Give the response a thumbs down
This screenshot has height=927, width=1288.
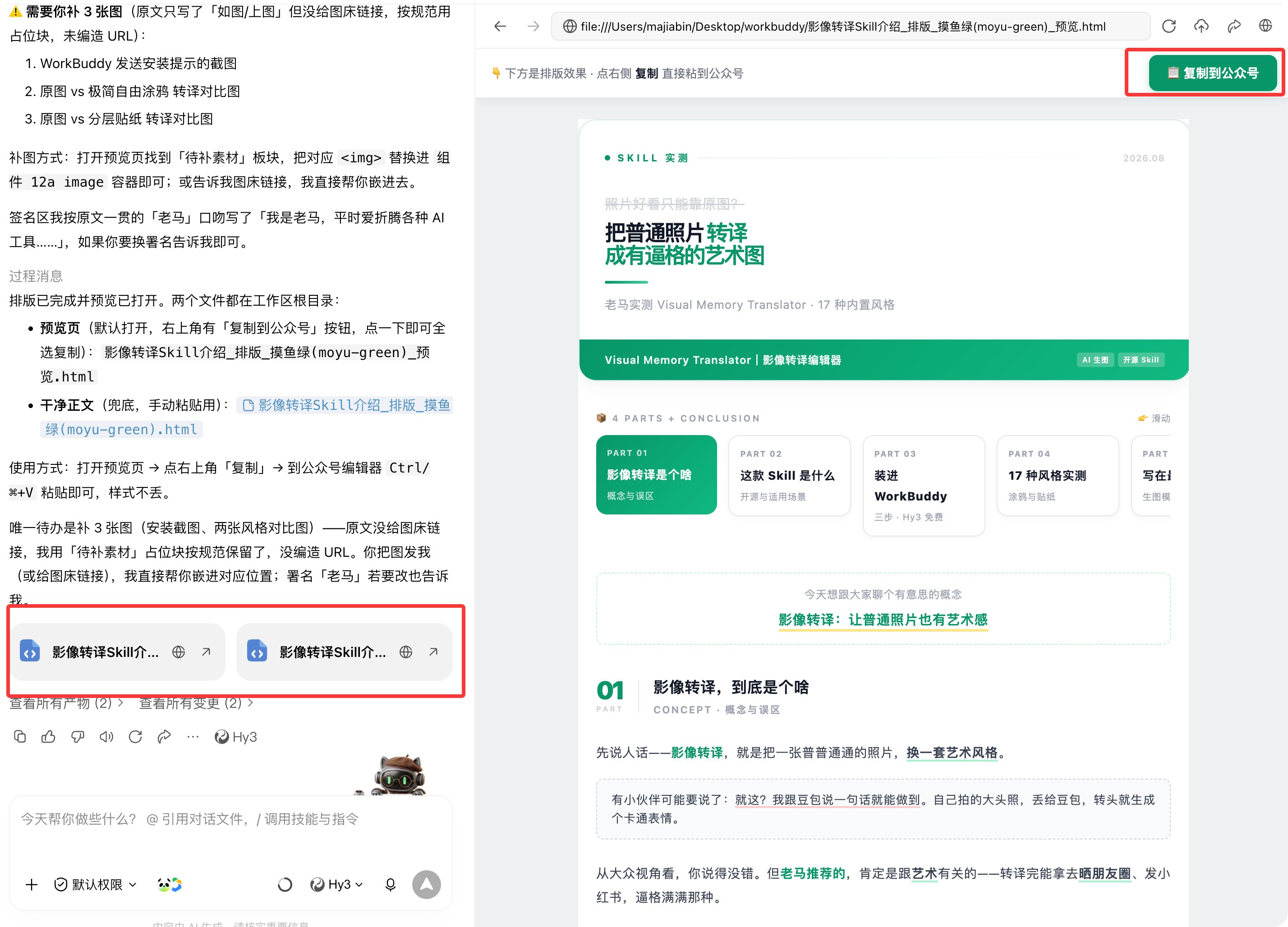click(78, 737)
